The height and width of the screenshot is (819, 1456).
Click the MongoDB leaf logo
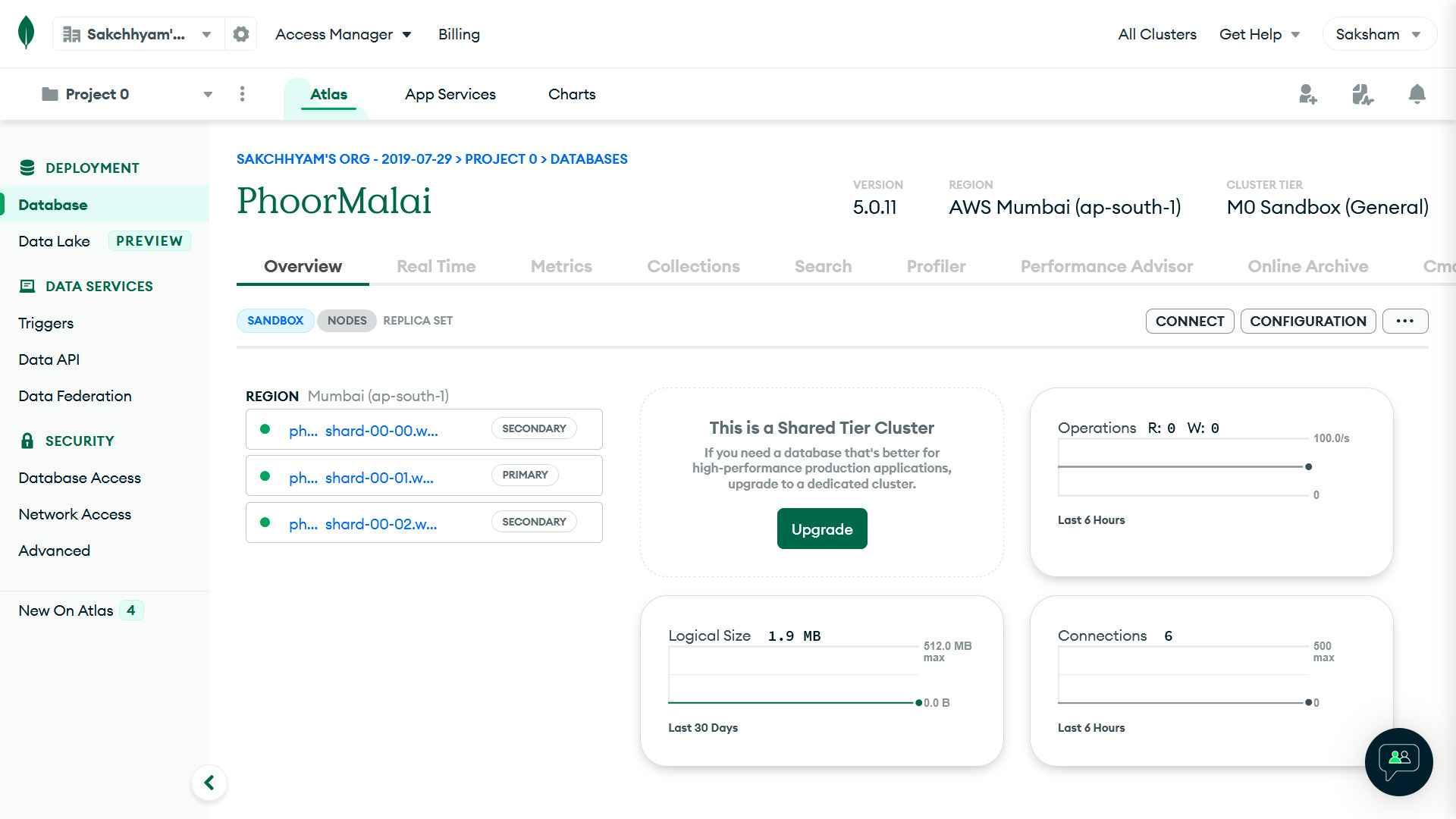26,33
